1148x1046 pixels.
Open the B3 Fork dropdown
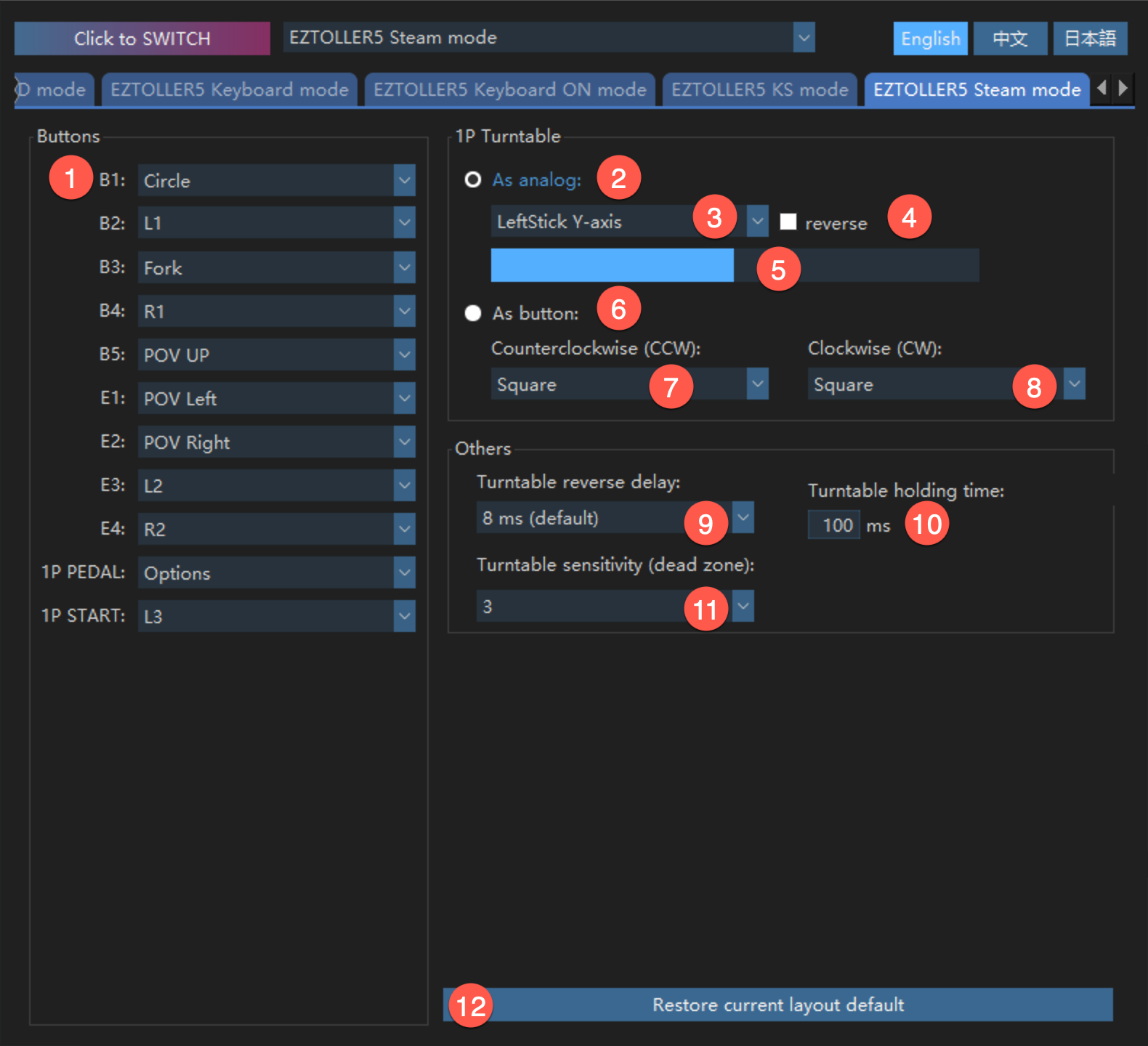(276, 267)
